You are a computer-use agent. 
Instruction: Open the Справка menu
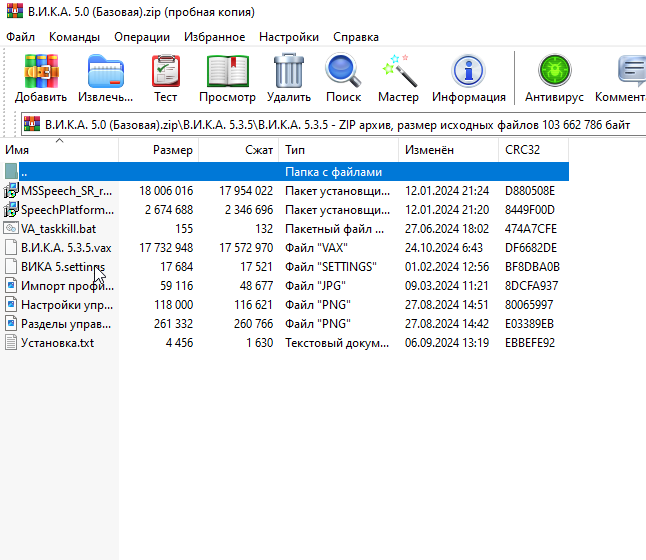tap(356, 37)
